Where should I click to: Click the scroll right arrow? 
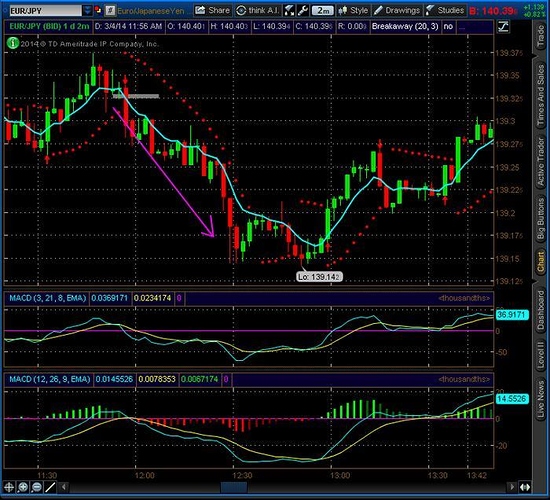click(512, 487)
